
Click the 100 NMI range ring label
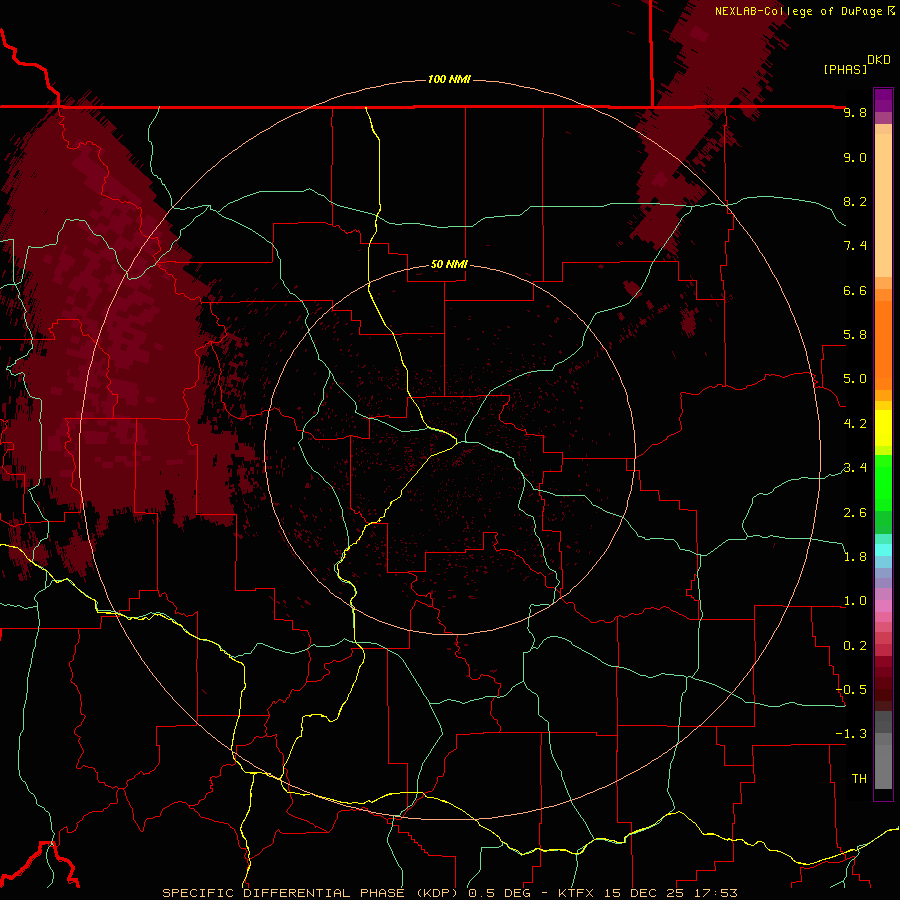(x=449, y=79)
